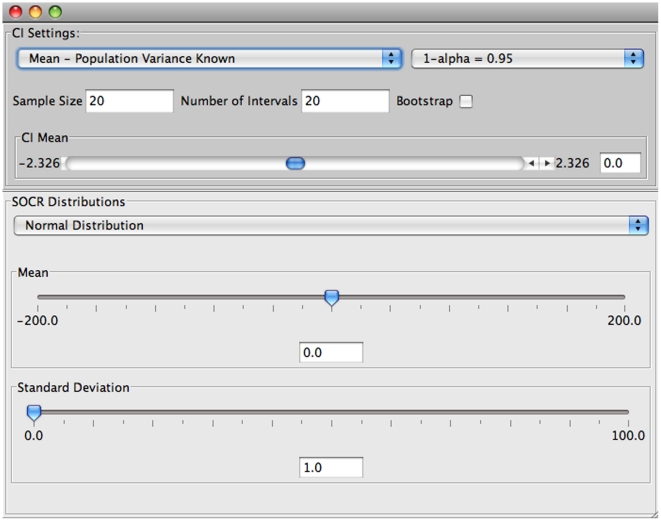Image resolution: width=661 pixels, height=521 pixels.
Task: Zoom the window with the green button
Action: (x=55, y=12)
